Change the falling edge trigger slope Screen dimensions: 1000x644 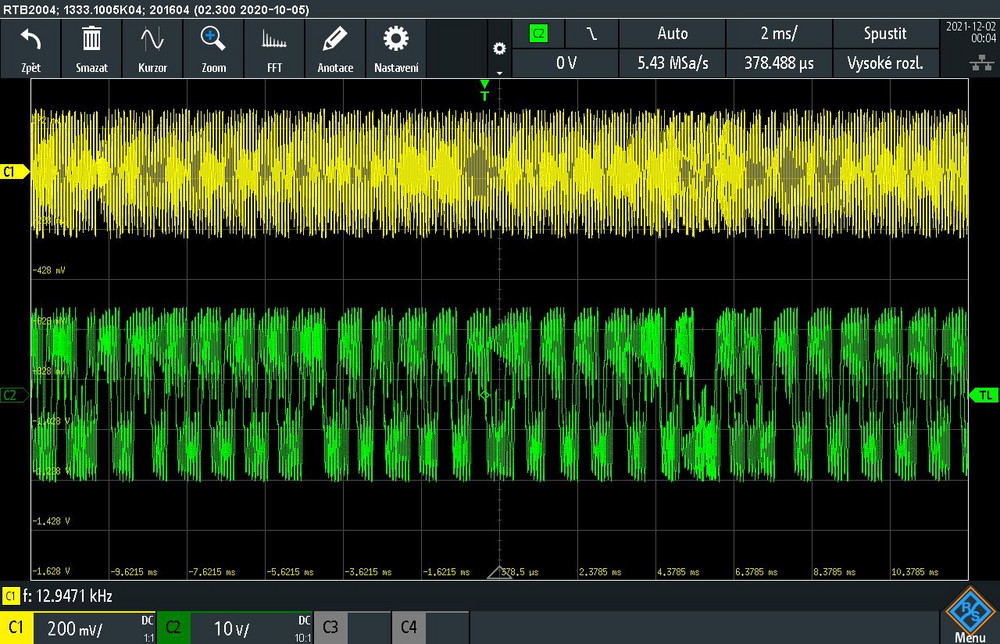pyautogui.click(x=591, y=34)
